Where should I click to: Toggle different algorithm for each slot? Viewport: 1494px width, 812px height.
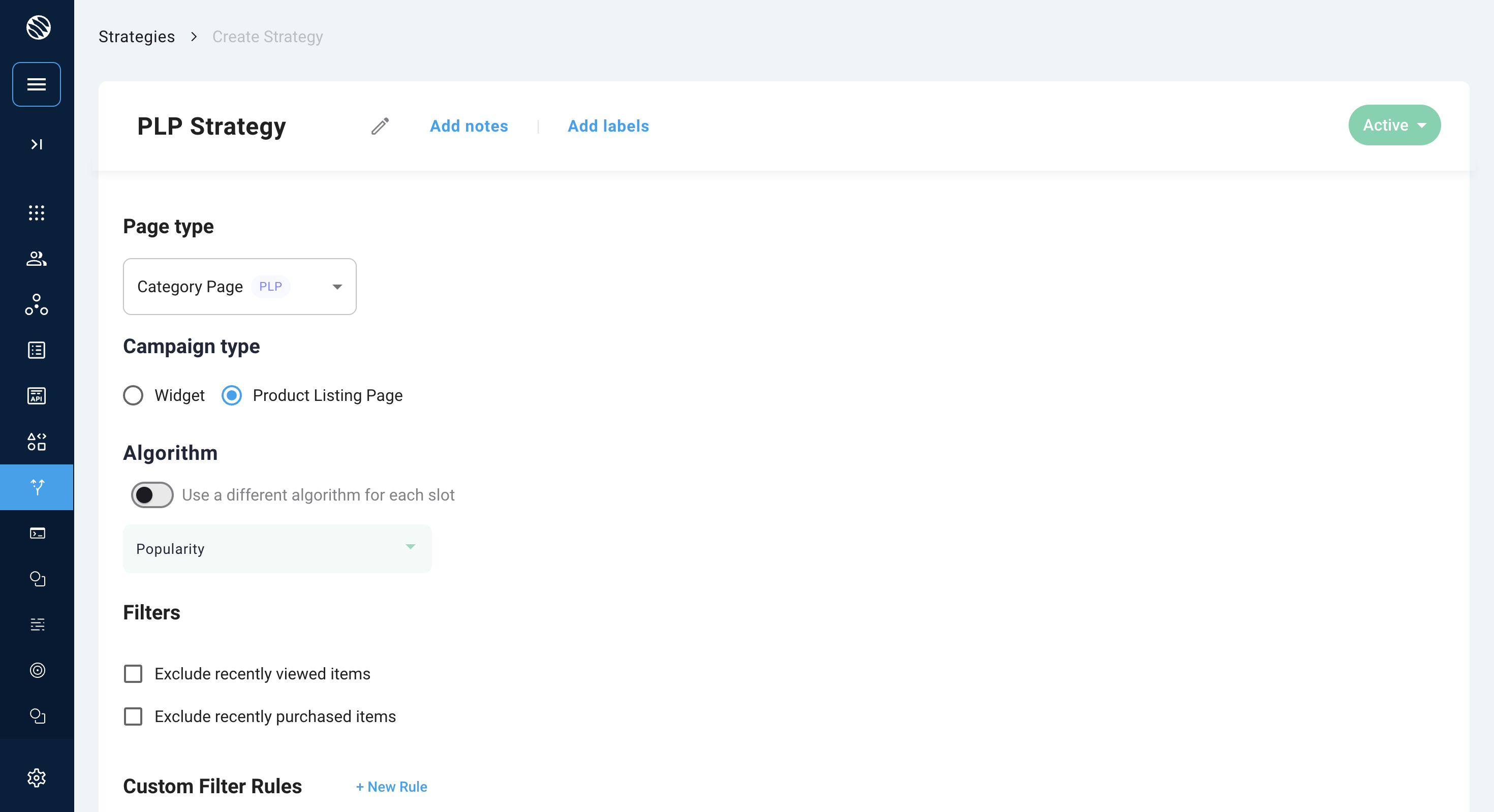[152, 495]
